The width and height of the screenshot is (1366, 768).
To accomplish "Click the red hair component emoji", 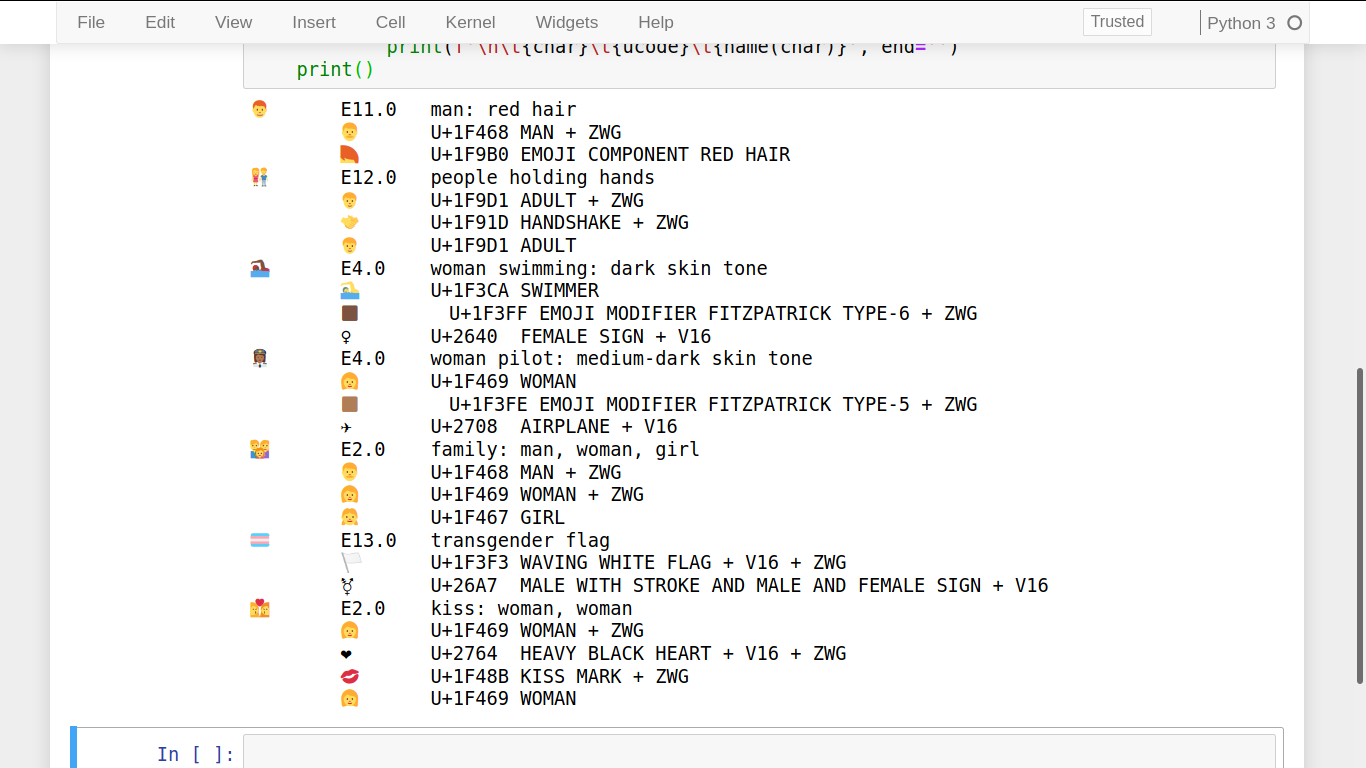I will click(x=349, y=155).
